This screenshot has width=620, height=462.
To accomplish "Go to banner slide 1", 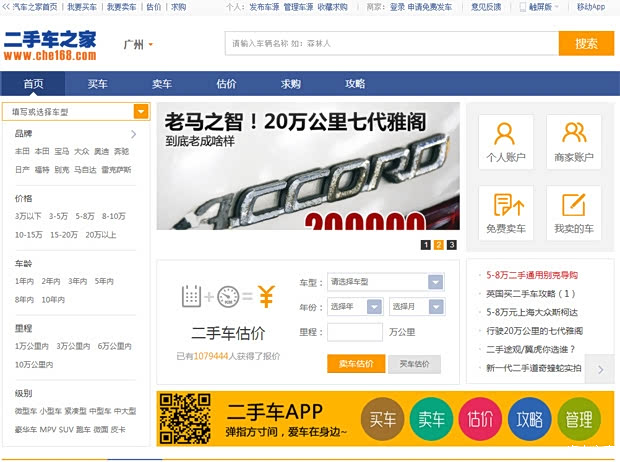I will click(425, 245).
